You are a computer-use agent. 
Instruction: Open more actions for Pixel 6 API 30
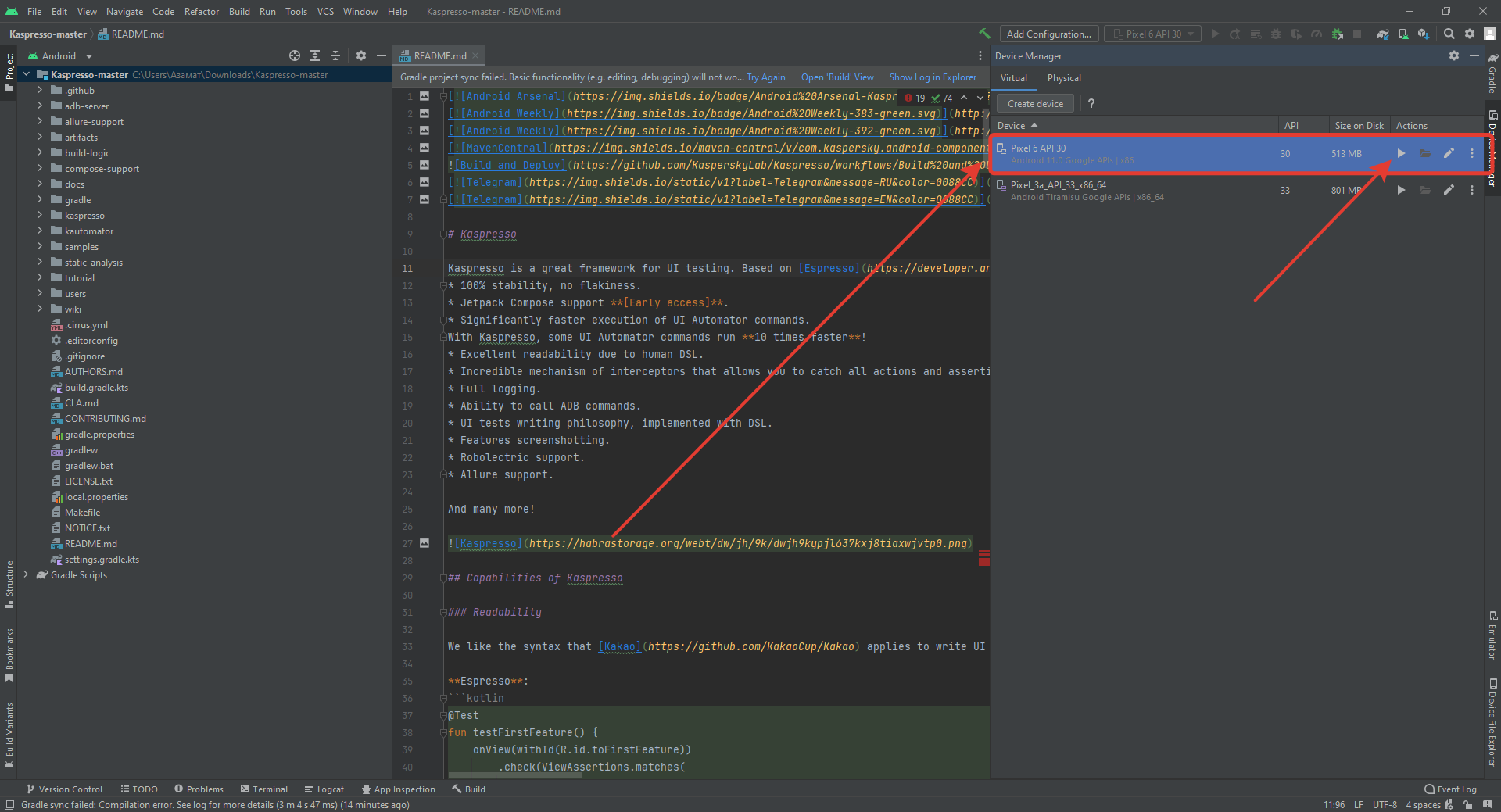1472,153
